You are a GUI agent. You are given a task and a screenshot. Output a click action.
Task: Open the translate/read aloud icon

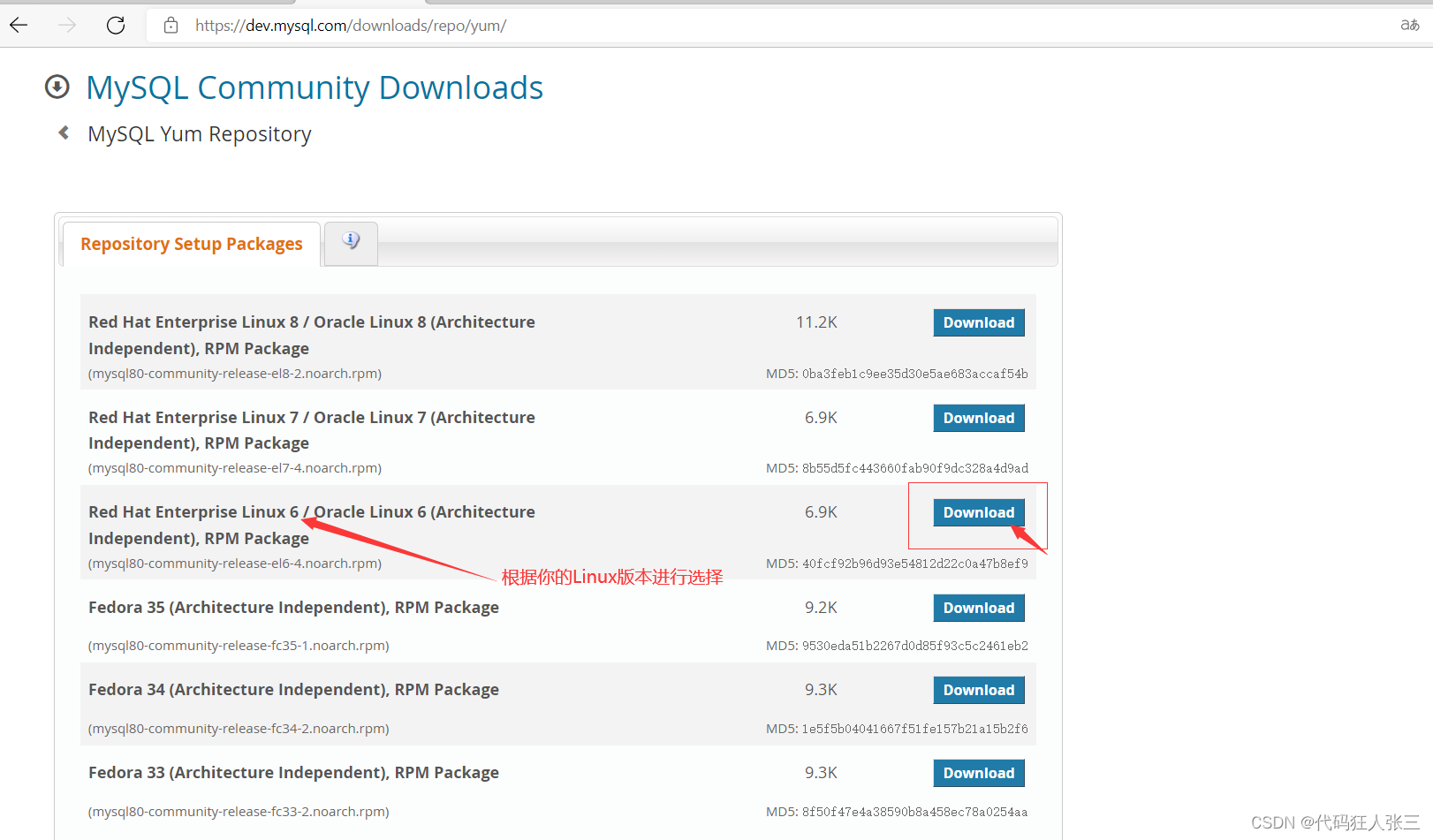1409,25
